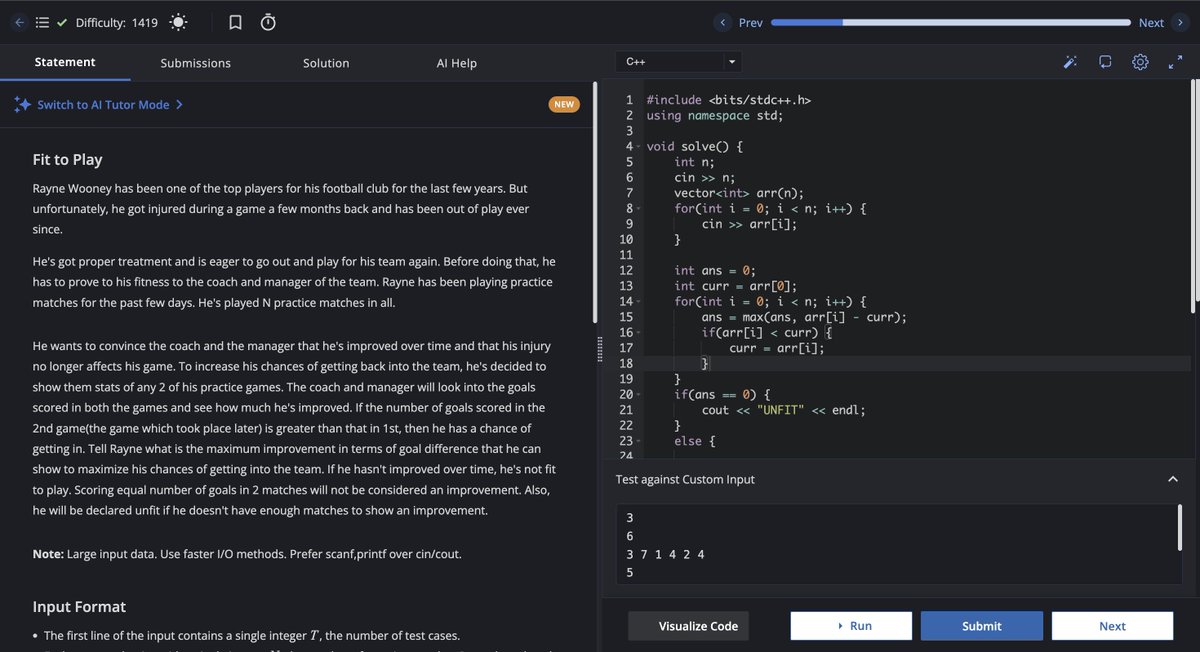The image size is (1200, 652).
Task: Run the code
Action: coord(851,626)
